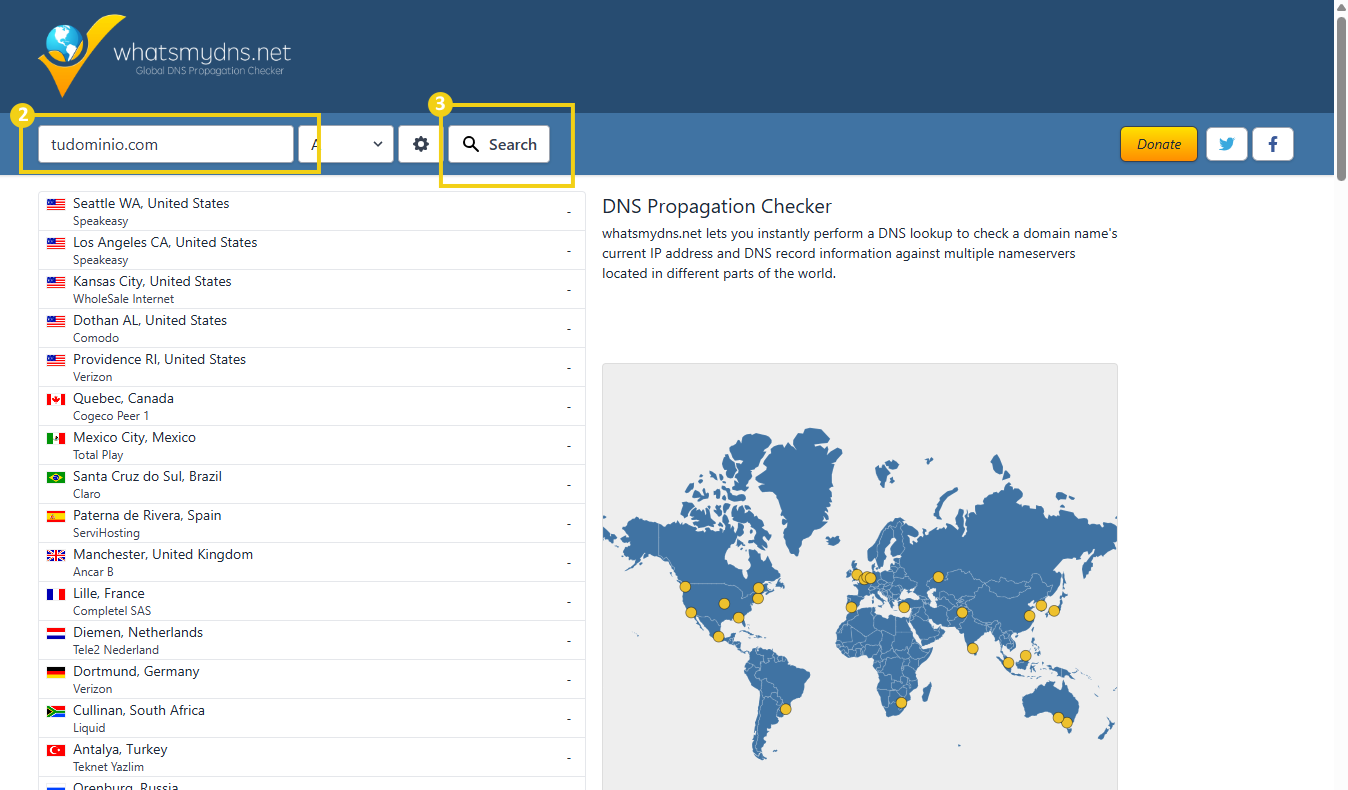
Task: Click the Brazil flag beside Santa Cruz do Sul
Action: (x=56, y=478)
